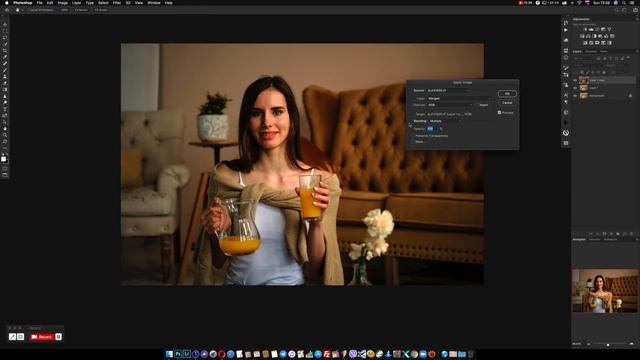Hide the Background layer
Image resolution: width=640 pixels, height=360 pixels.
tap(575, 96)
